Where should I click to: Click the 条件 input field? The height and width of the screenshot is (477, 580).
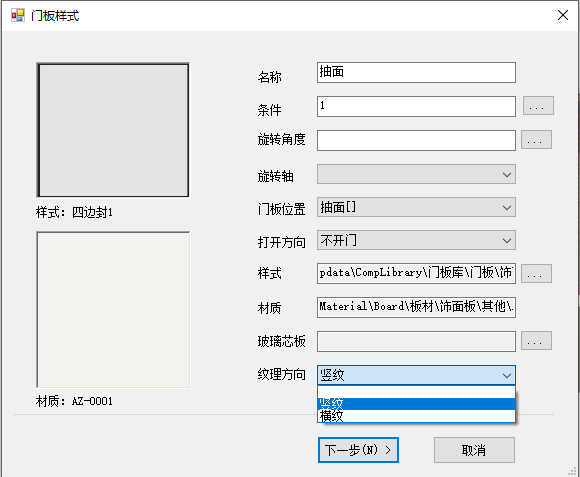[x=416, y=106]
